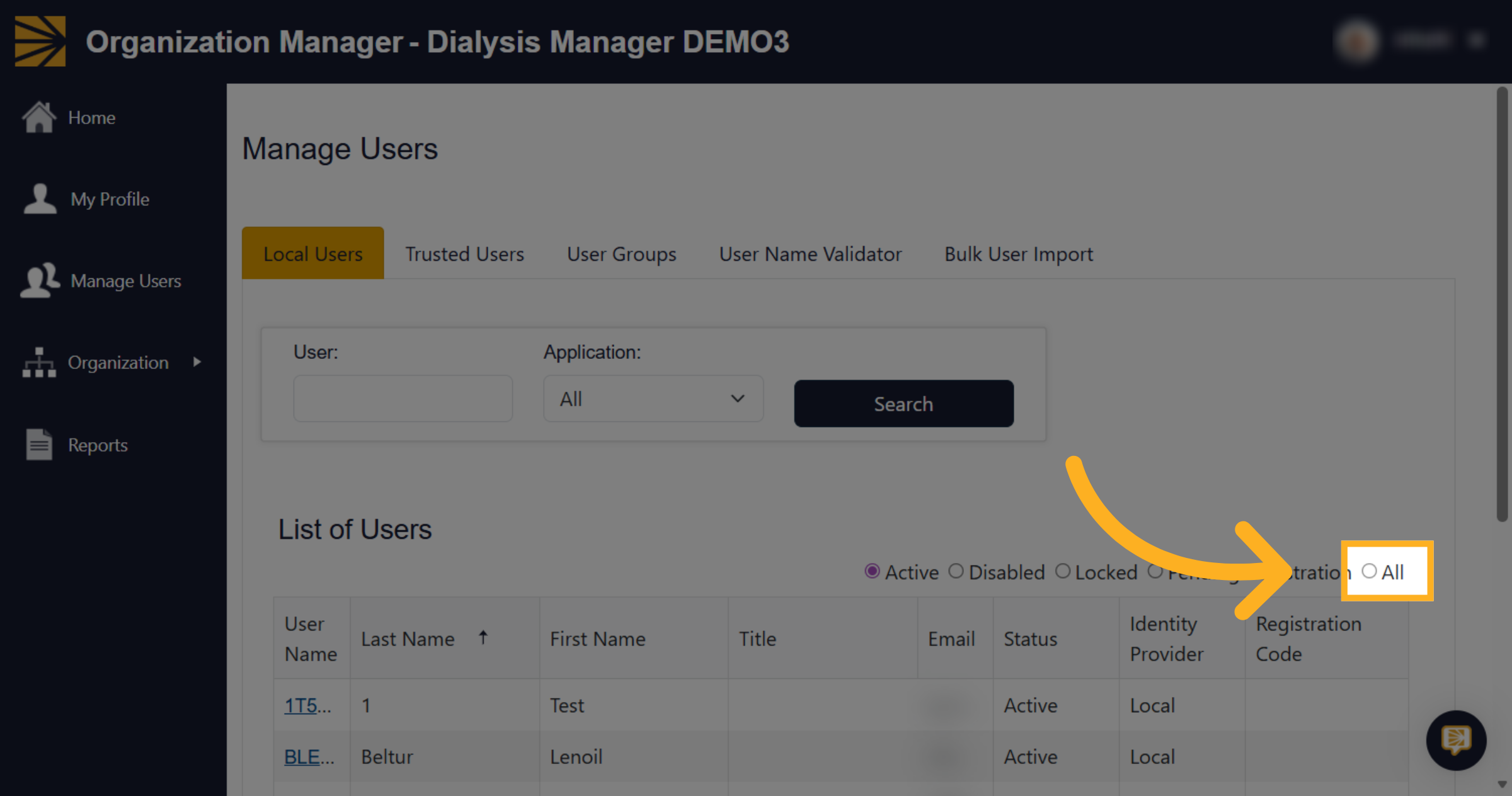1512x796 pixels.
Task: Switch to the Trusted Users tab
Action: (x=464, y=254)
